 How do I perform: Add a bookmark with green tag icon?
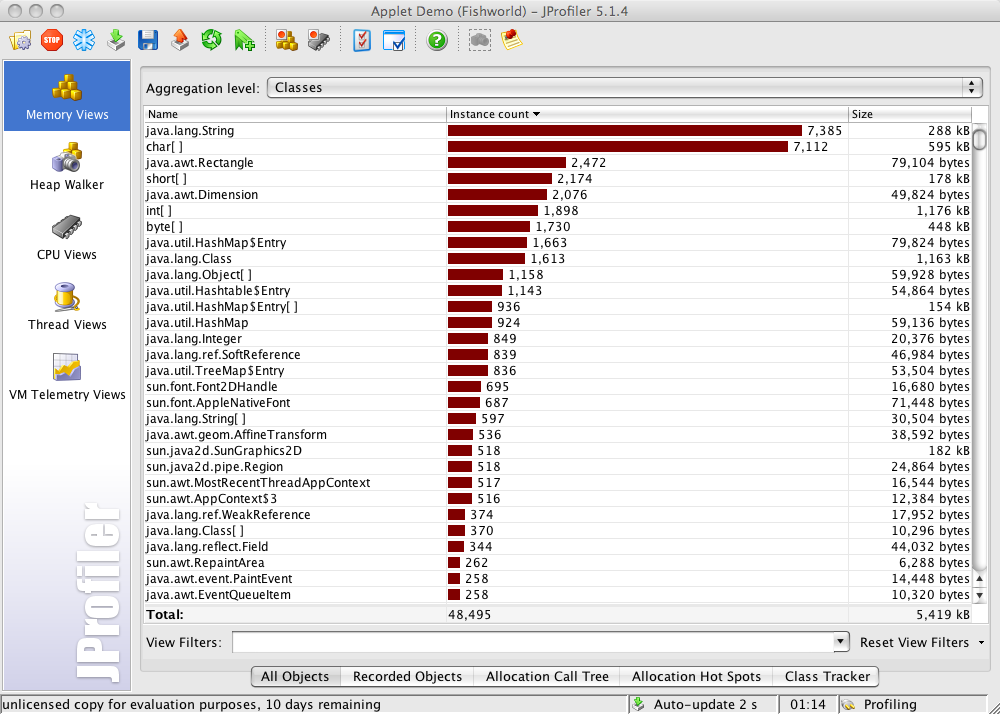click(x=244, y=41)
